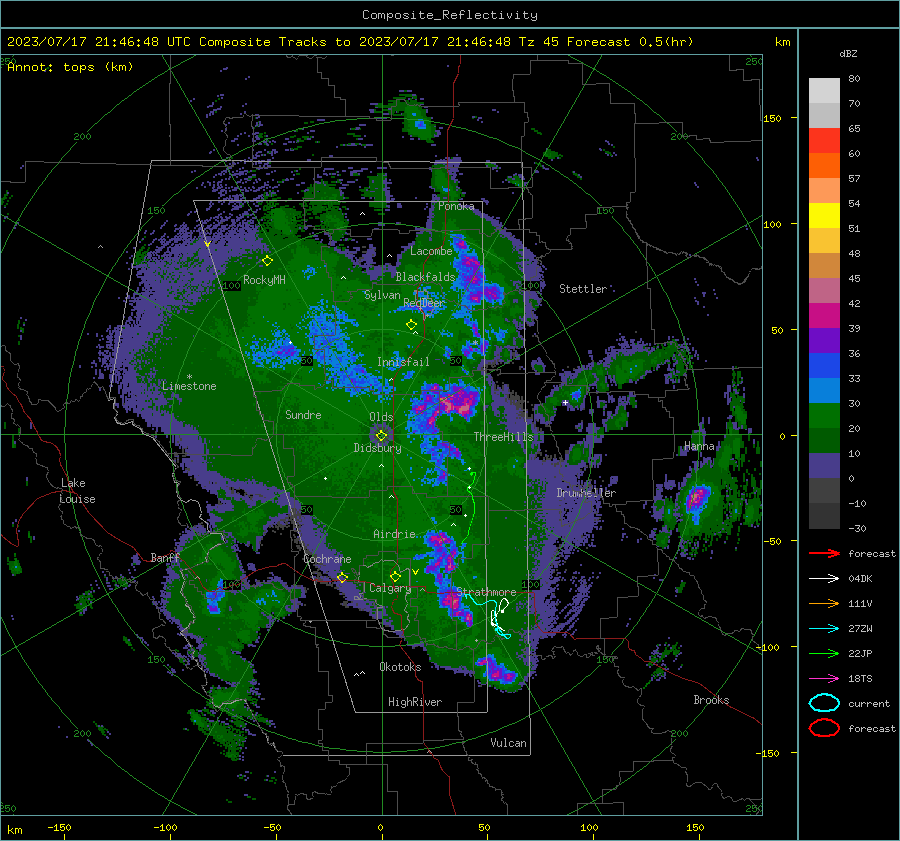Click the dBZ legend heading
Viewport: 900px width, 841px height.
(x=848, y=53)
